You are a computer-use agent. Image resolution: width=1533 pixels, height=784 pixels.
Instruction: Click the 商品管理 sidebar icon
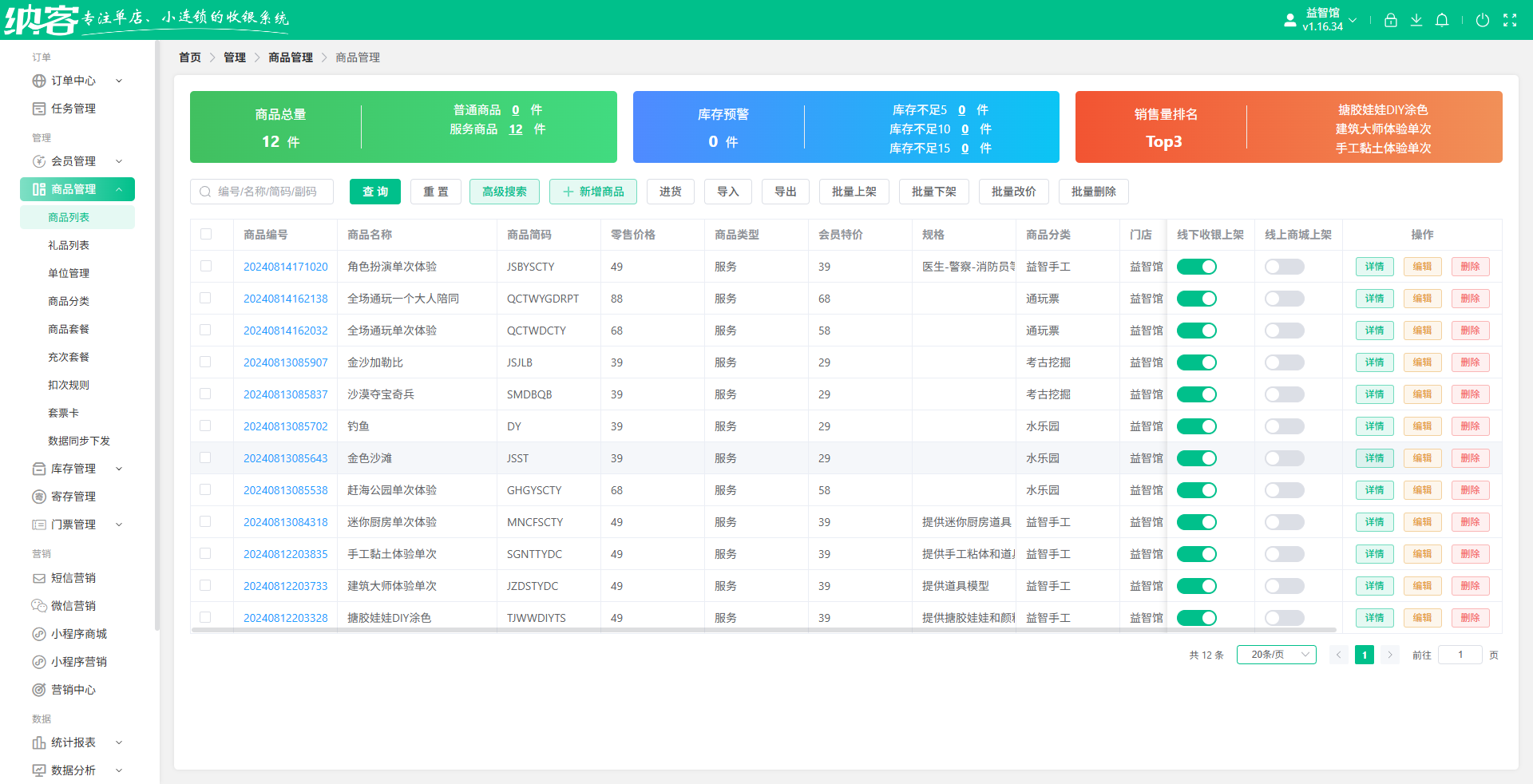coord(39,189)
